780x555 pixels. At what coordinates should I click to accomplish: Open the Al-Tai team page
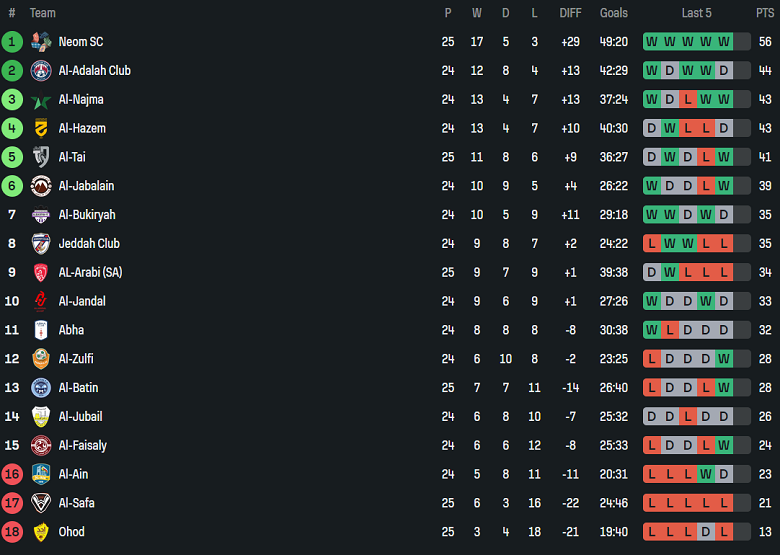coord(70,157)
